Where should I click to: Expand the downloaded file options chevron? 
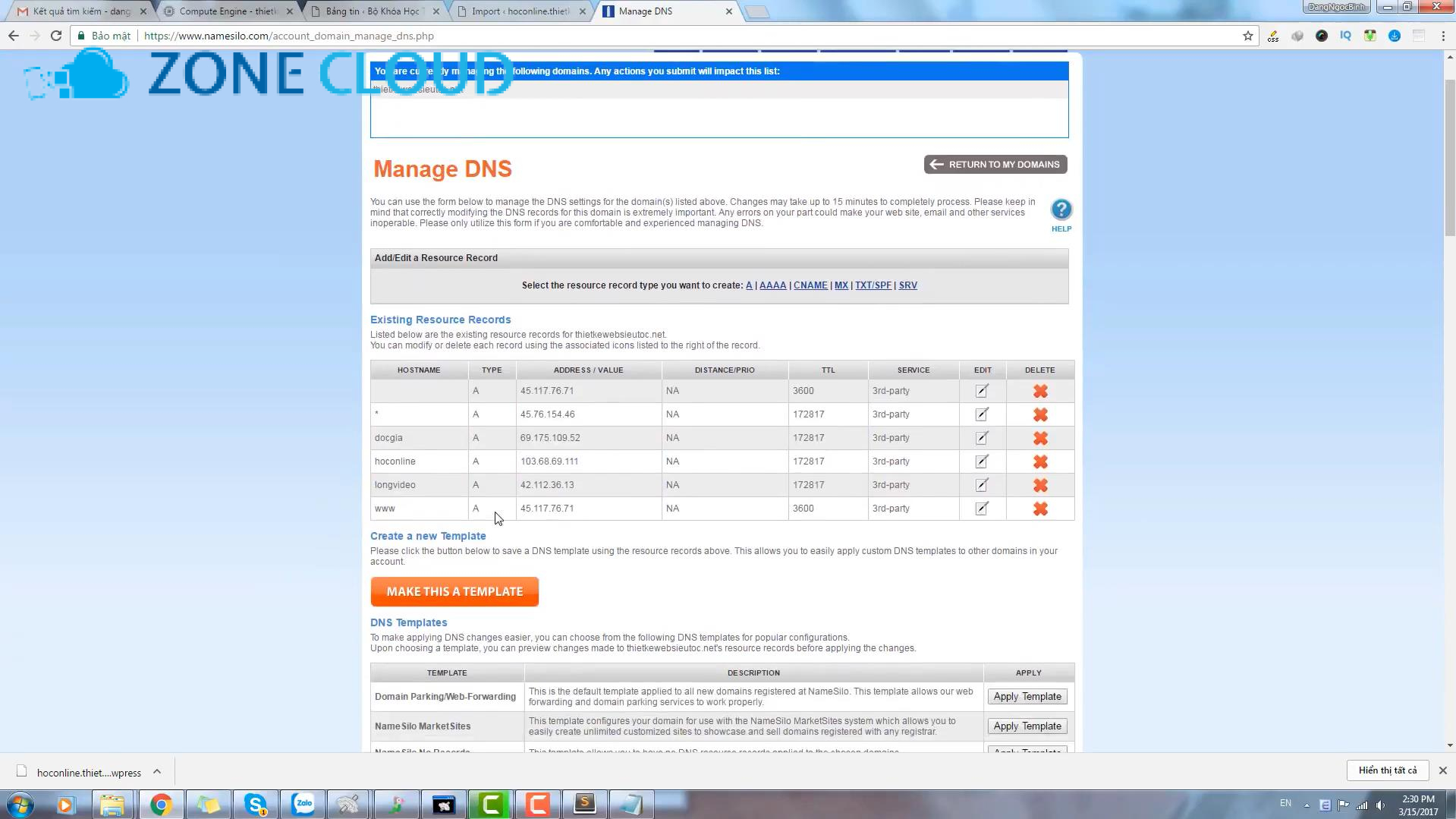157,772
